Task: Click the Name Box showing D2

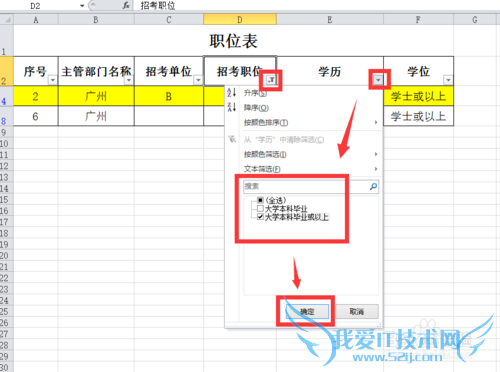Action: coord(35,6)
